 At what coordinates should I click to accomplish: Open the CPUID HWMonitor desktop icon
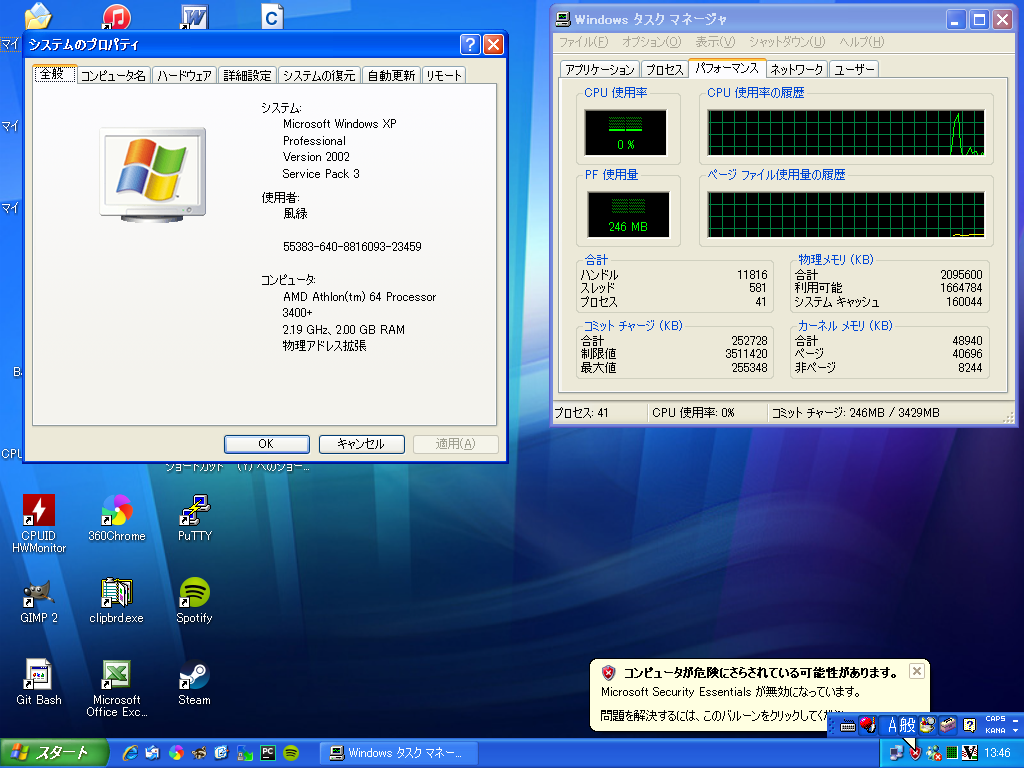(x=39, y=512)
